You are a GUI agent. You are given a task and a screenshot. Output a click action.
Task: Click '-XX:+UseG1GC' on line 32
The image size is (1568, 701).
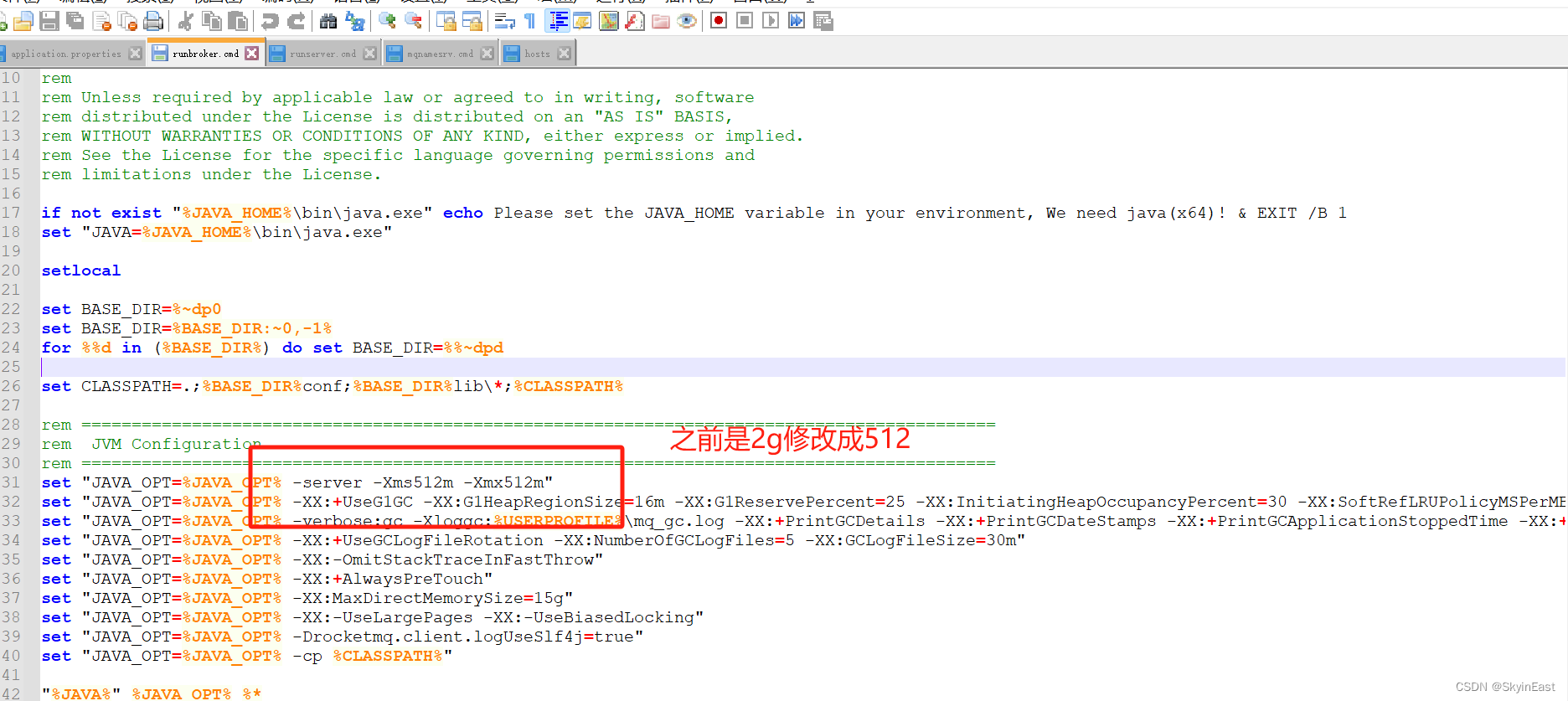[353, 502]
